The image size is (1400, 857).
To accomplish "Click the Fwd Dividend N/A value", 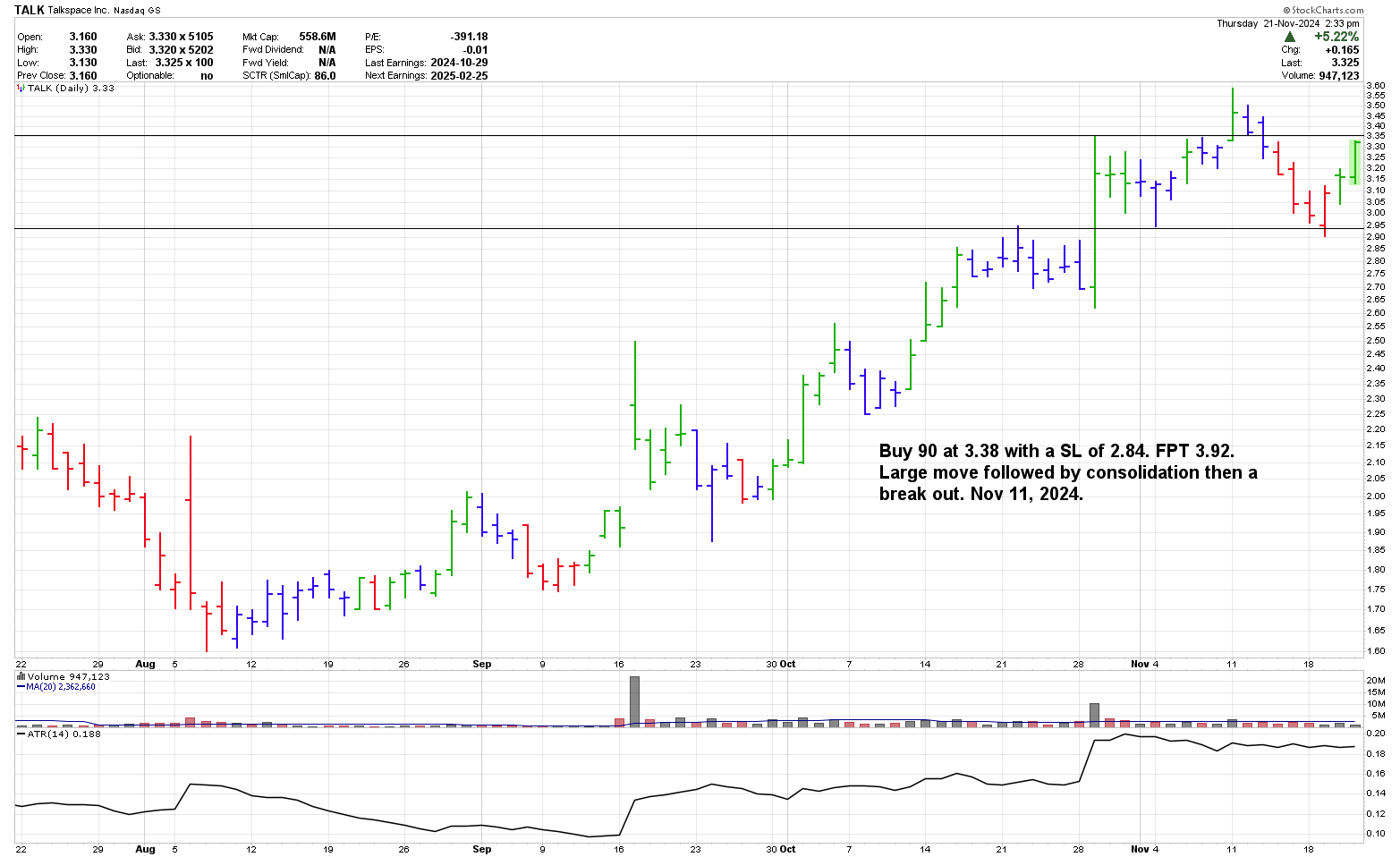I will pyautogui.click(x=327, y=50).
